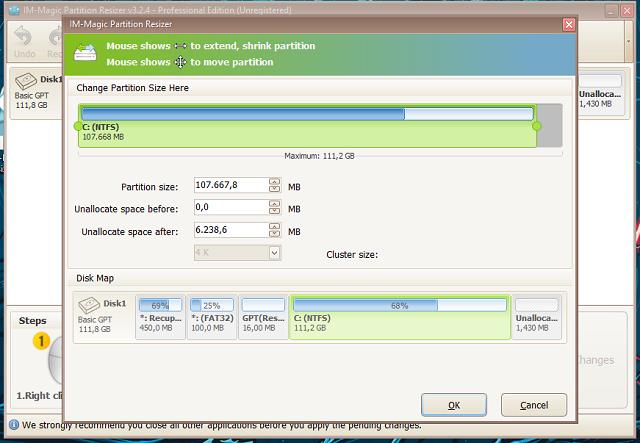Click the app icon in main window title bar
The image size is (640, 443).
[14, 10]
